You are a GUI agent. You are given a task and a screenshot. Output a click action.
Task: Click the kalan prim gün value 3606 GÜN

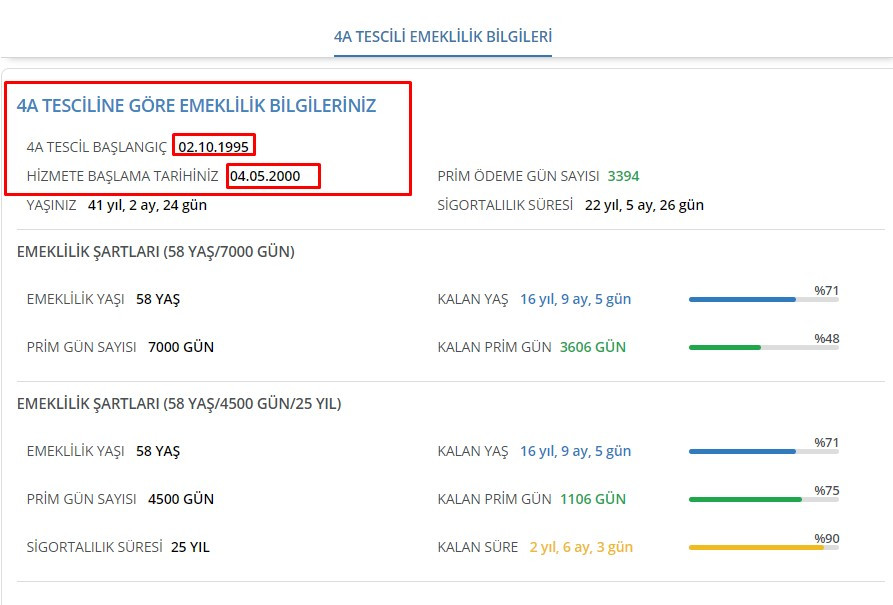(592, 347)
